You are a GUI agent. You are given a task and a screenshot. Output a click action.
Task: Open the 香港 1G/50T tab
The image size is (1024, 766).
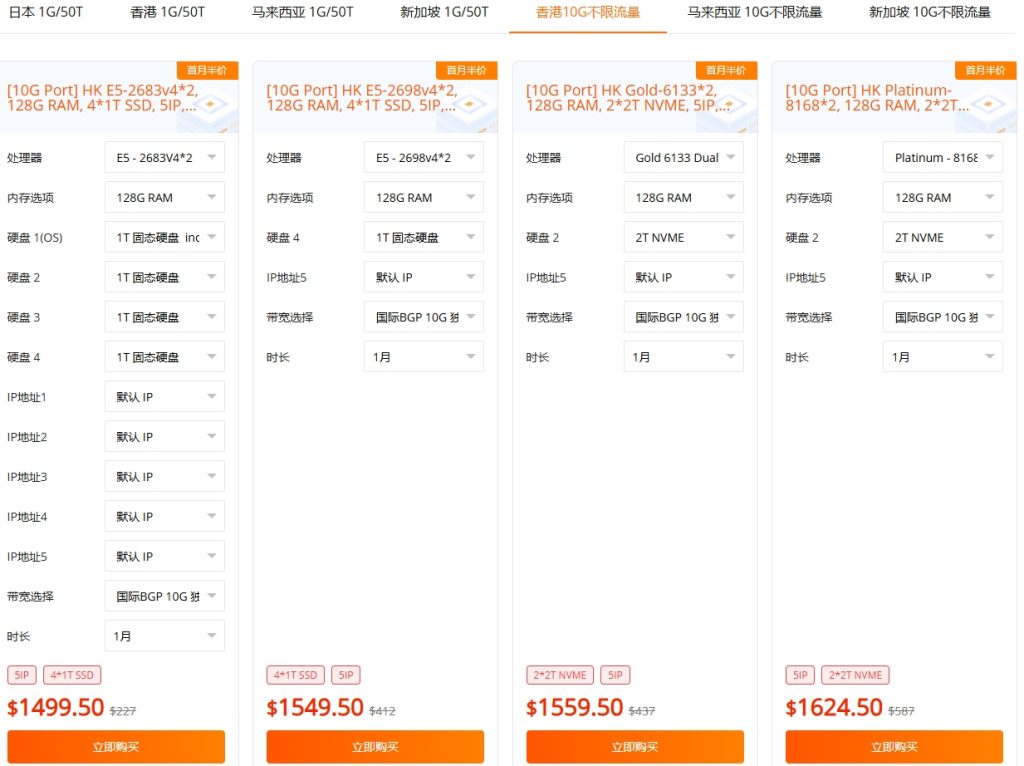pos(167,13)
